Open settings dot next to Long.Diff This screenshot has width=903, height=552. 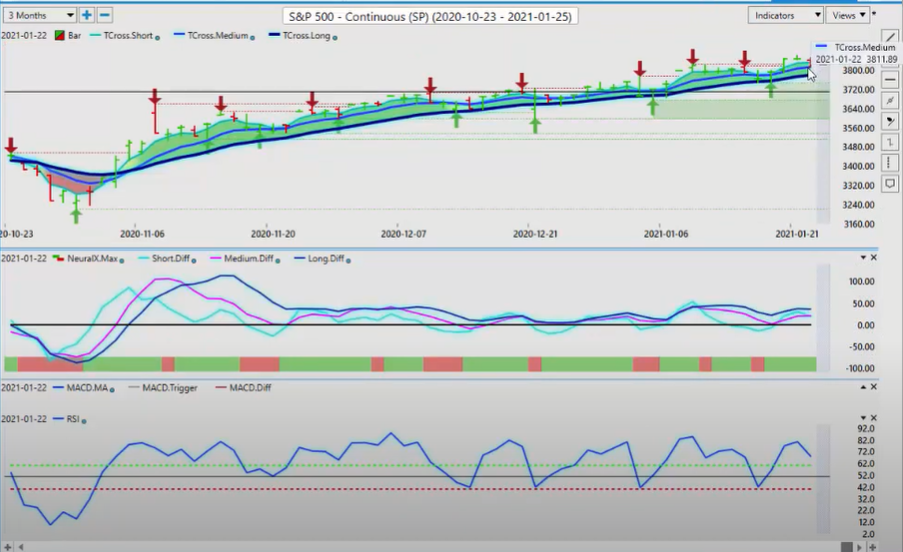point(348,260)
